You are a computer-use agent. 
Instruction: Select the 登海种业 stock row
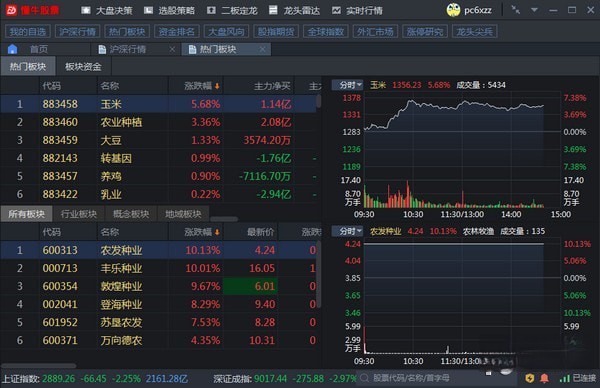pos(158,304)
